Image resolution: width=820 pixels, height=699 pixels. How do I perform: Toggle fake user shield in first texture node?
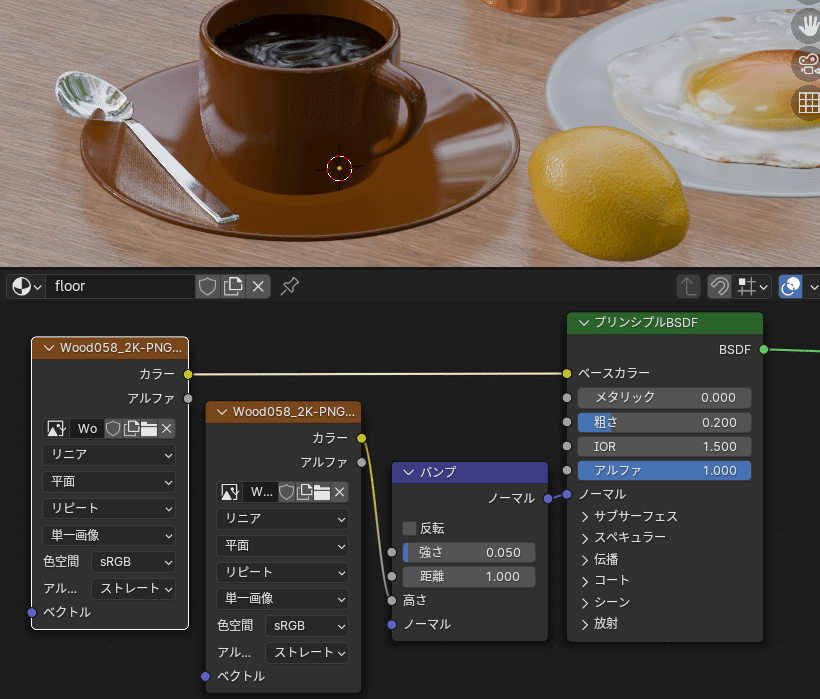tap(113, 429)
